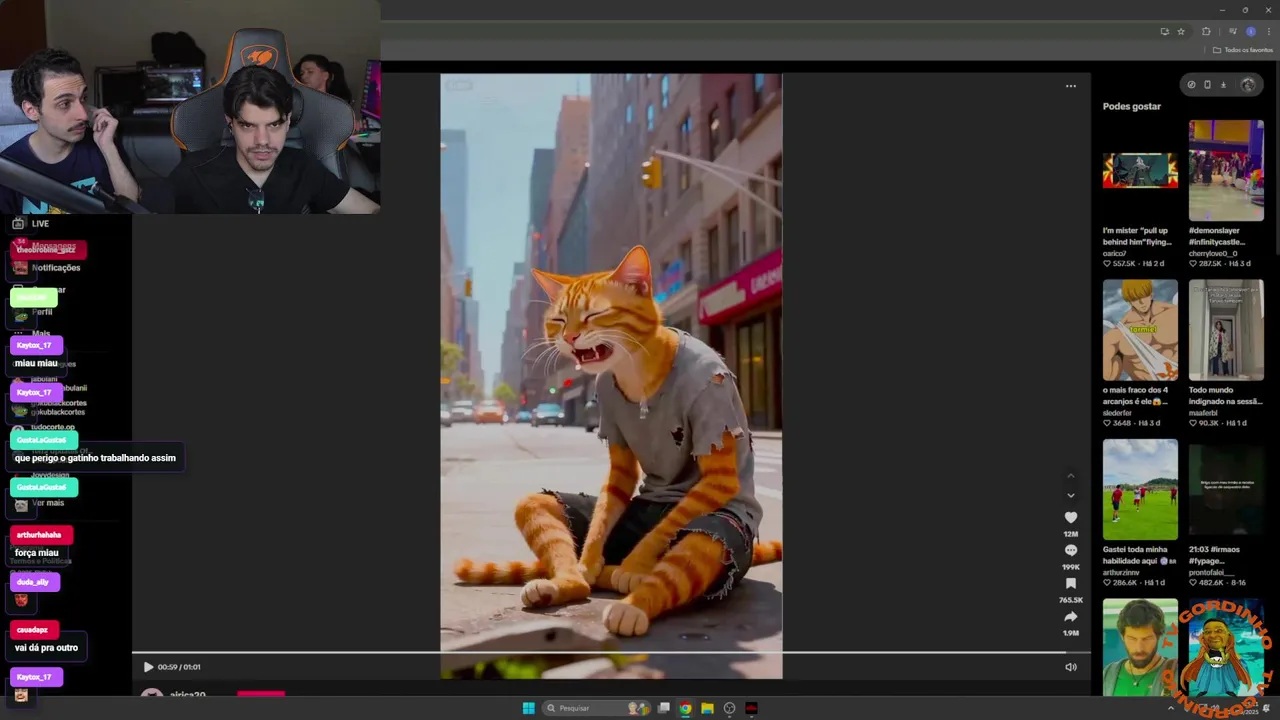
Task: Open the browser media controls icon
Action: (1232, 31)
